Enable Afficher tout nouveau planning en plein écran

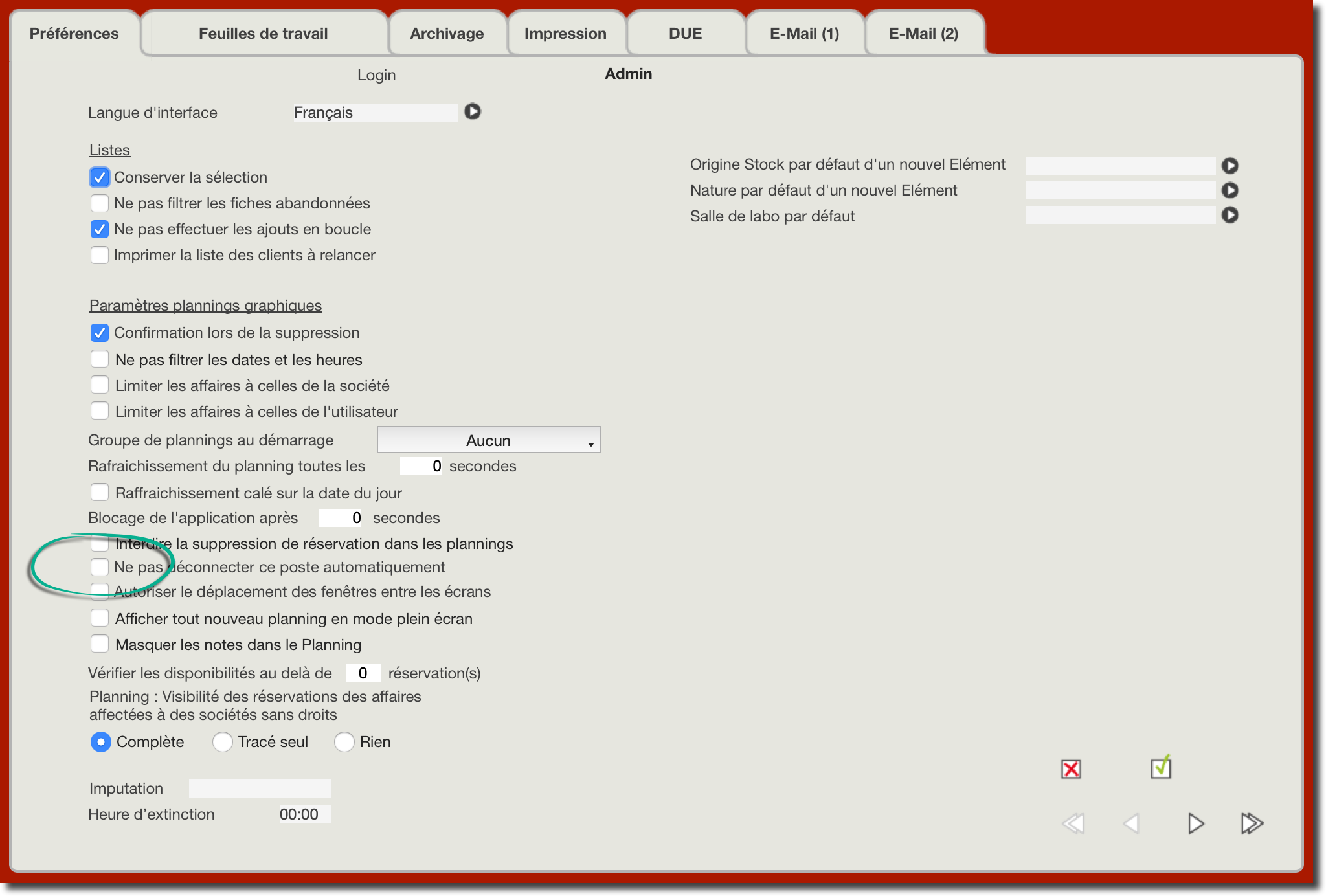(x=100, y=618)
